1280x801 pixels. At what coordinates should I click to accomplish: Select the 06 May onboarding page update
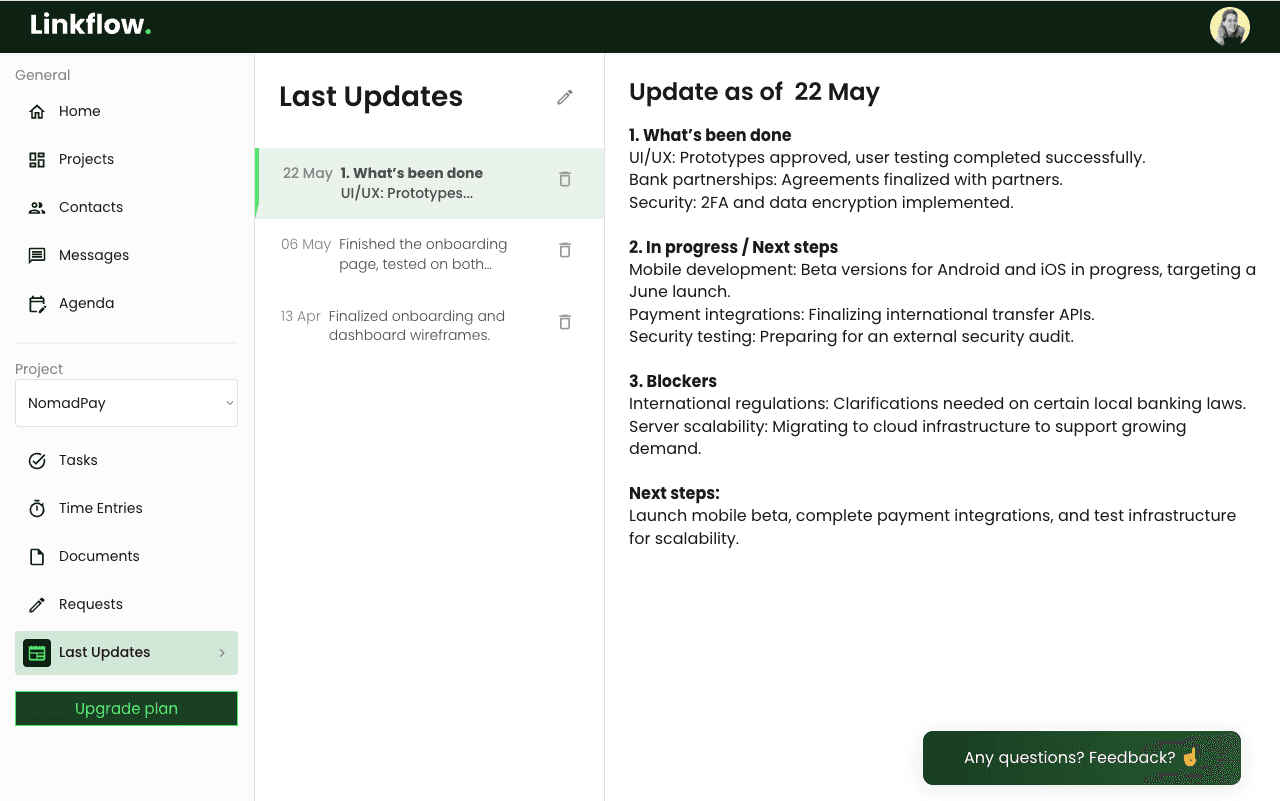tap(430, 254)
